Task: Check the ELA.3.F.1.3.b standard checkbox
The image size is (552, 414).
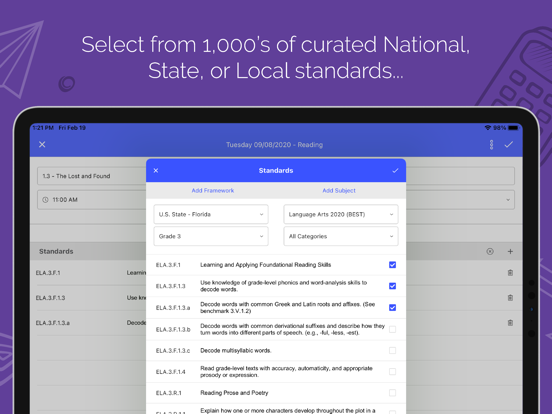Action: pyautogui.click(x=393, y=330)
